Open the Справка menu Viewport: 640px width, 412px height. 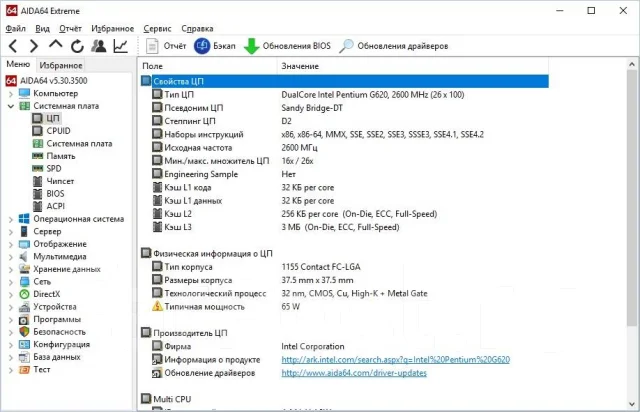pos(197,29)
